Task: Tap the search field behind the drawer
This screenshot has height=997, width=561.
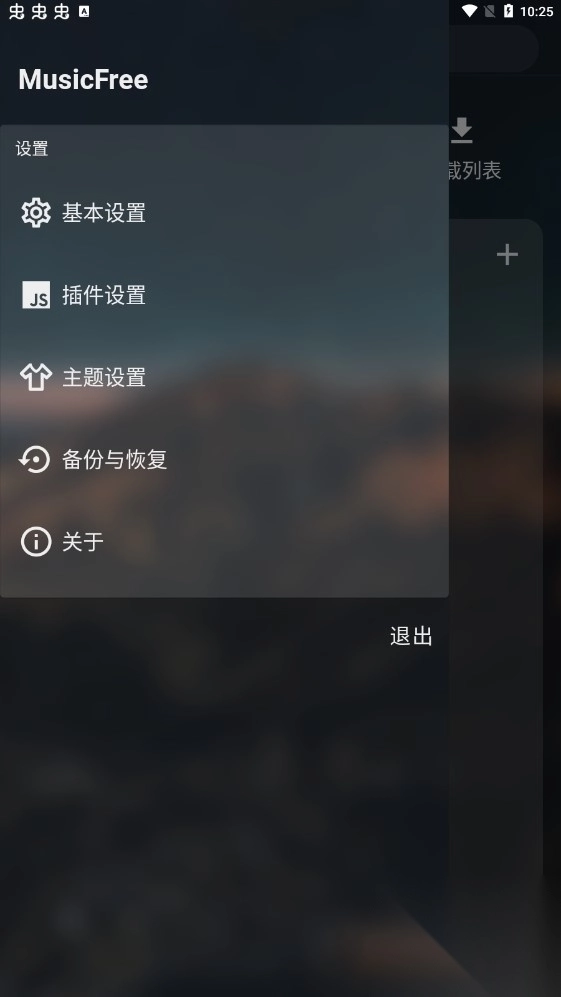Action: [492, 48]
